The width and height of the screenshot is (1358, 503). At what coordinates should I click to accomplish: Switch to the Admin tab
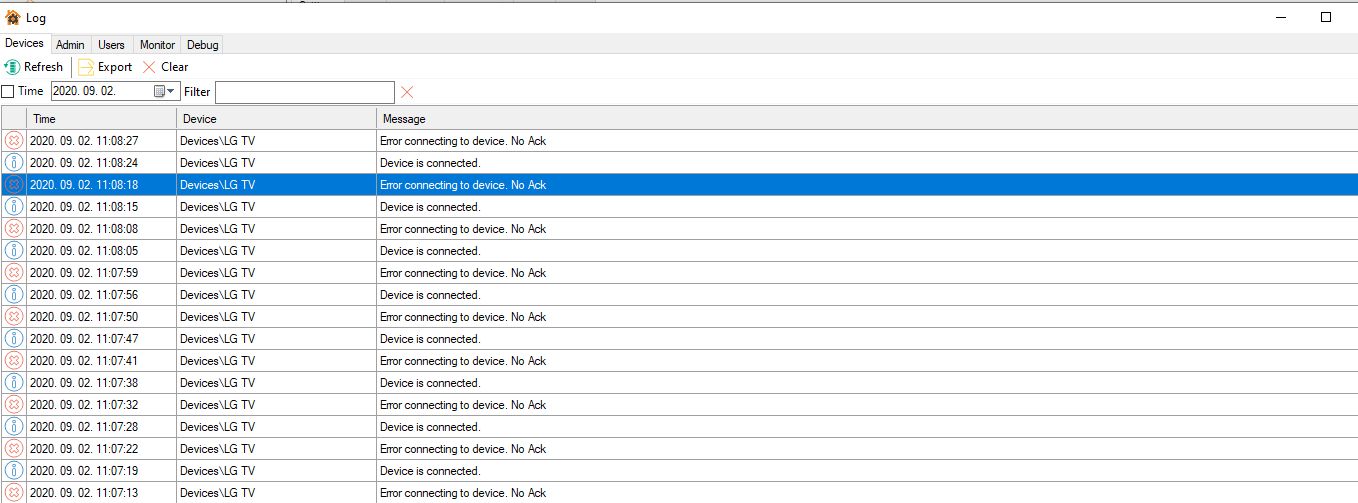tap(70, 45)
